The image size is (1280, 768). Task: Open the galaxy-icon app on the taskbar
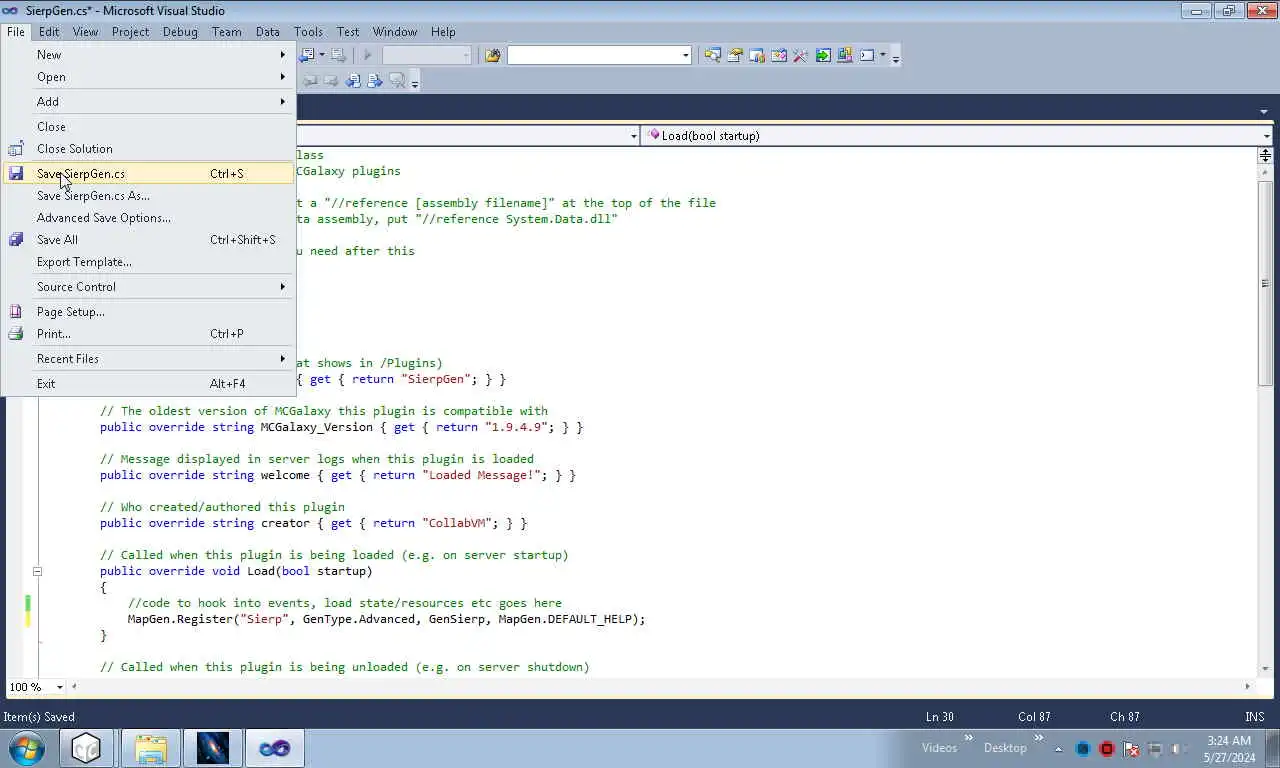click(x=212, y=748)
